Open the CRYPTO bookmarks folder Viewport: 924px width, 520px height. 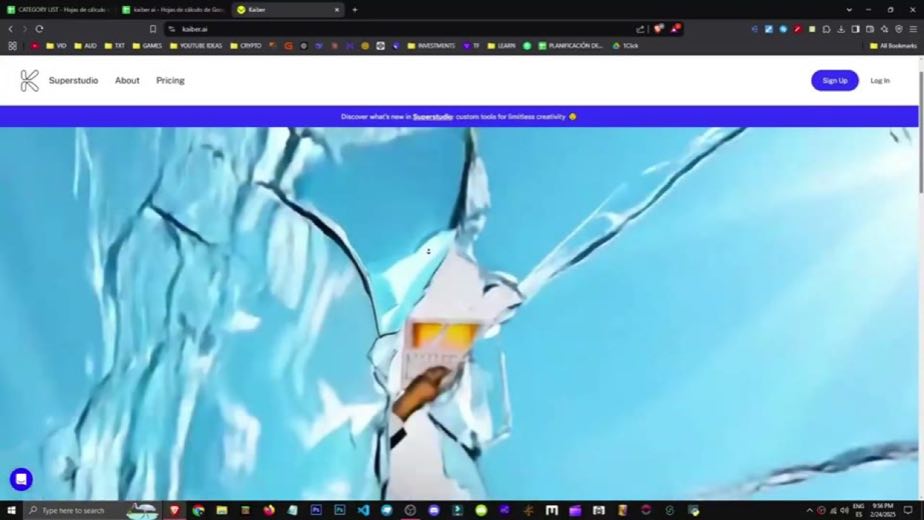pyautogui.click(x=246, y=45)
